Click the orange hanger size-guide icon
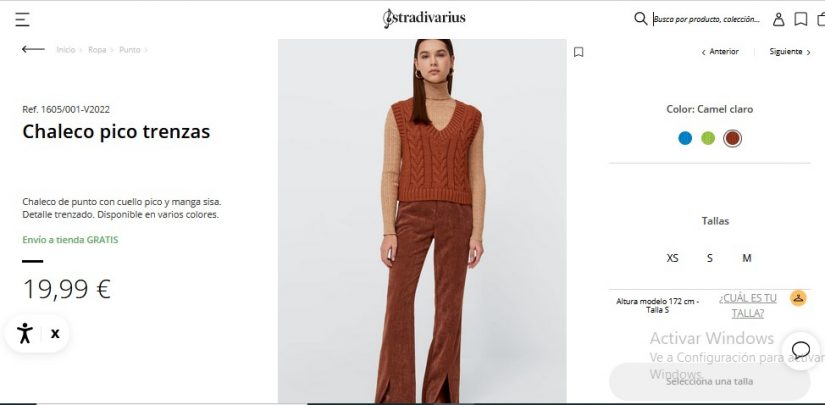This screenshot has width=825, height=405. click(x=798, y=298)
